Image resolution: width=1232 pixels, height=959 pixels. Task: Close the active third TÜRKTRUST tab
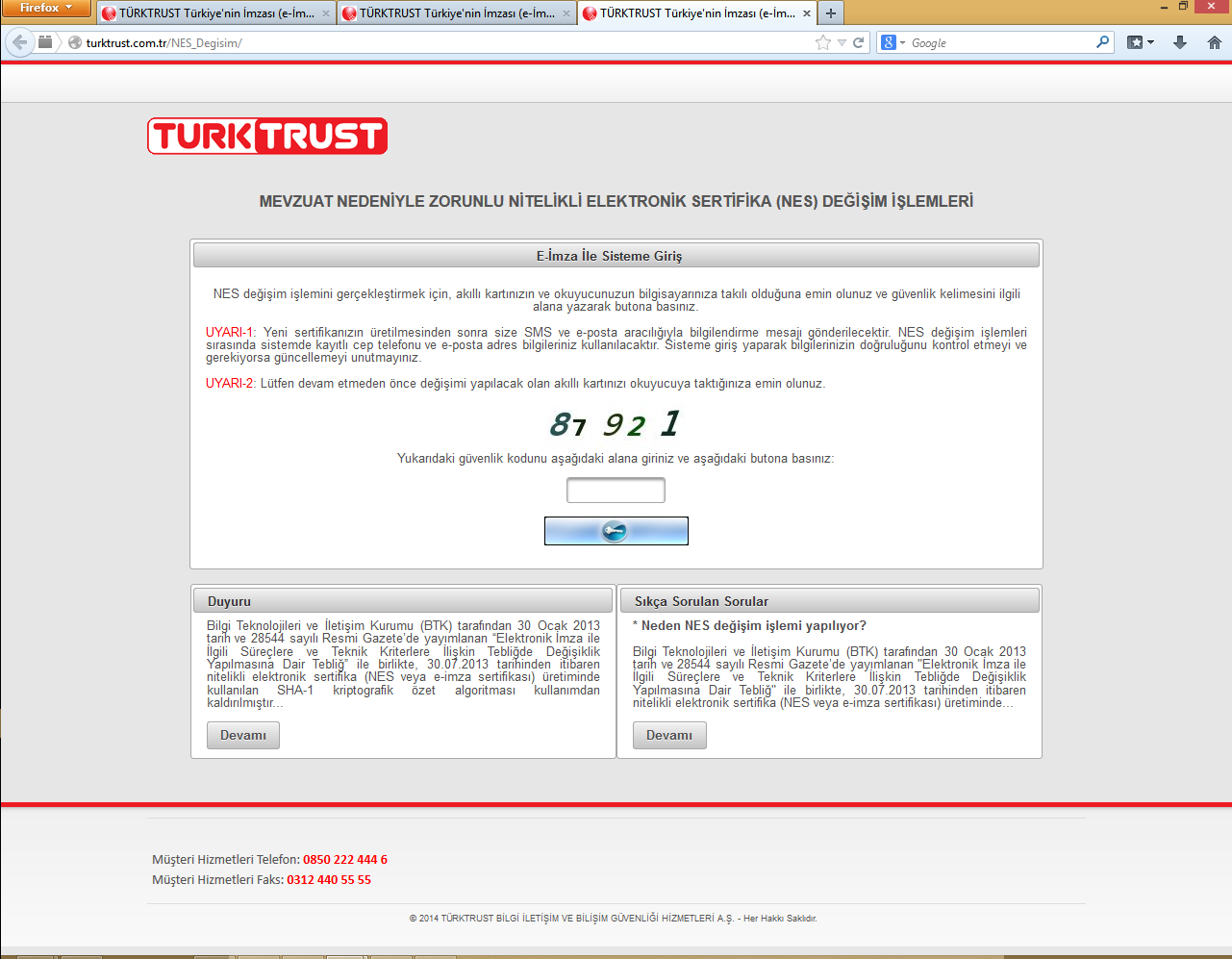click(x=806, y=13)
